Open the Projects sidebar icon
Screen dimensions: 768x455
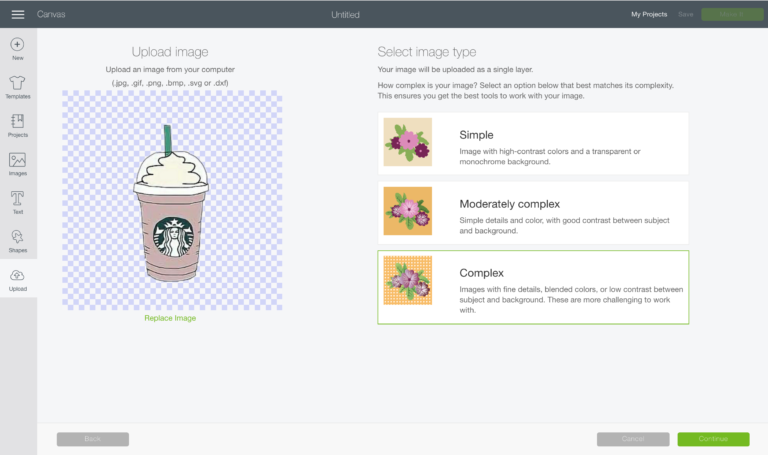(x=18, y=121)
